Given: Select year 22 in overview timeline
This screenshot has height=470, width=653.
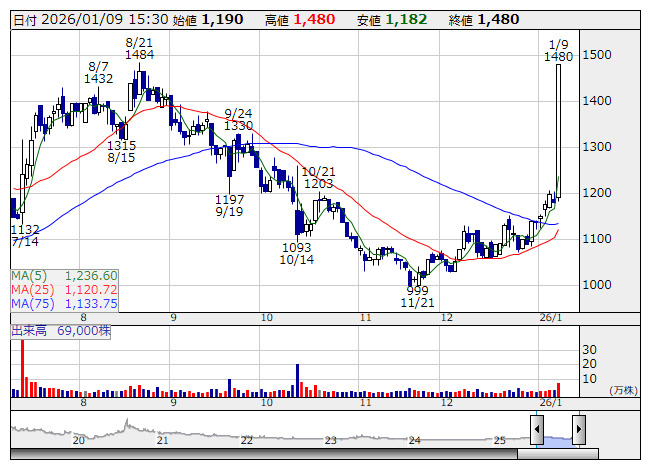Looking at the screenshot, I should (x=247, y=440).
